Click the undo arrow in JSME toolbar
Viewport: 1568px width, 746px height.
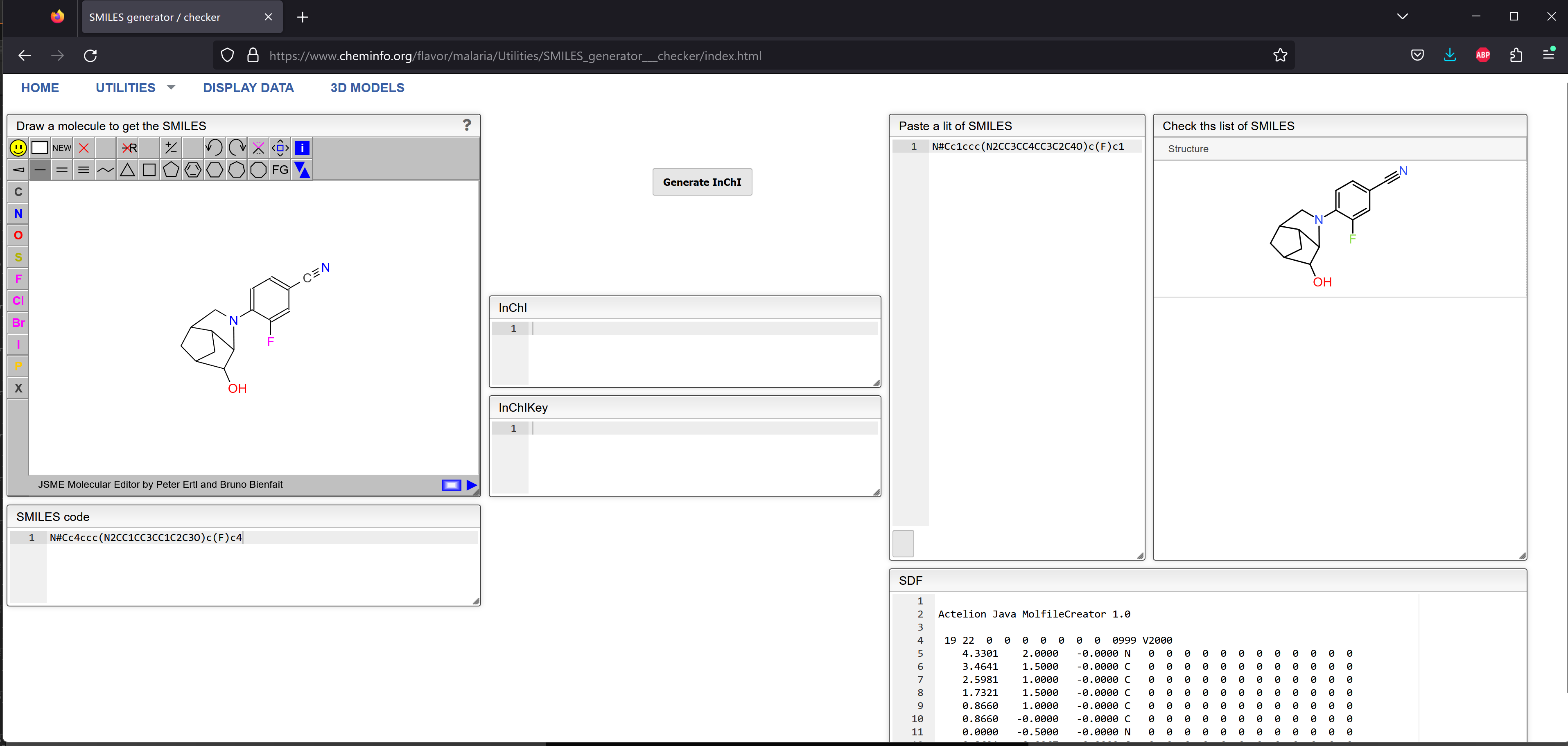coord(214,148)
